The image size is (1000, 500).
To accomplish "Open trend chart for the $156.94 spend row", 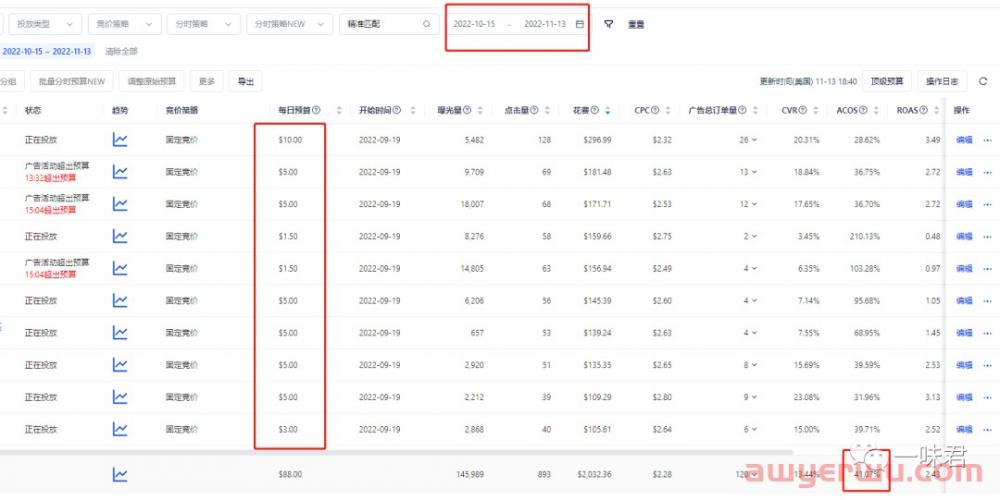I will coord(120,268).
